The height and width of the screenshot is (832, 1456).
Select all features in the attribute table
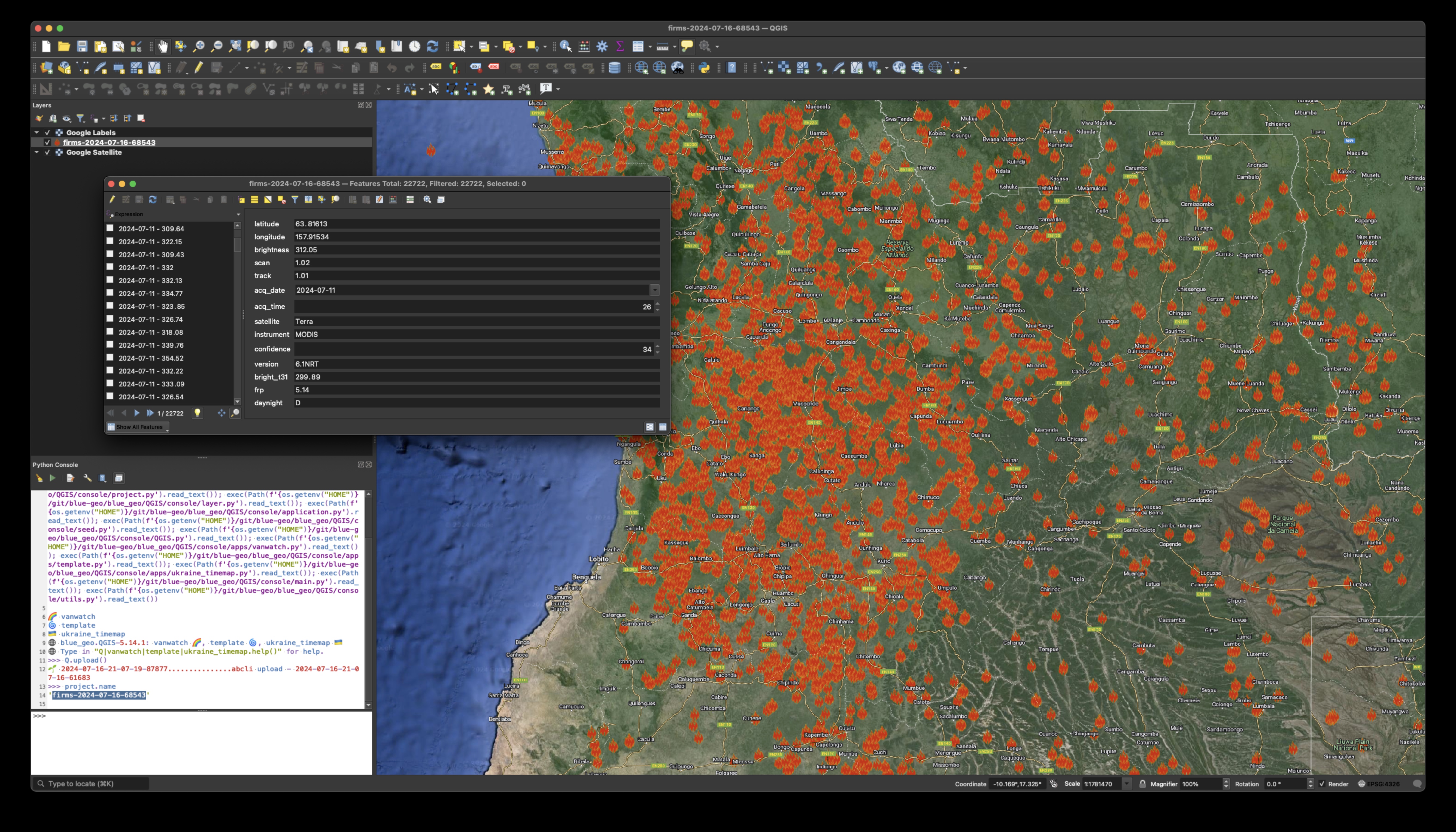pos(254,199)
